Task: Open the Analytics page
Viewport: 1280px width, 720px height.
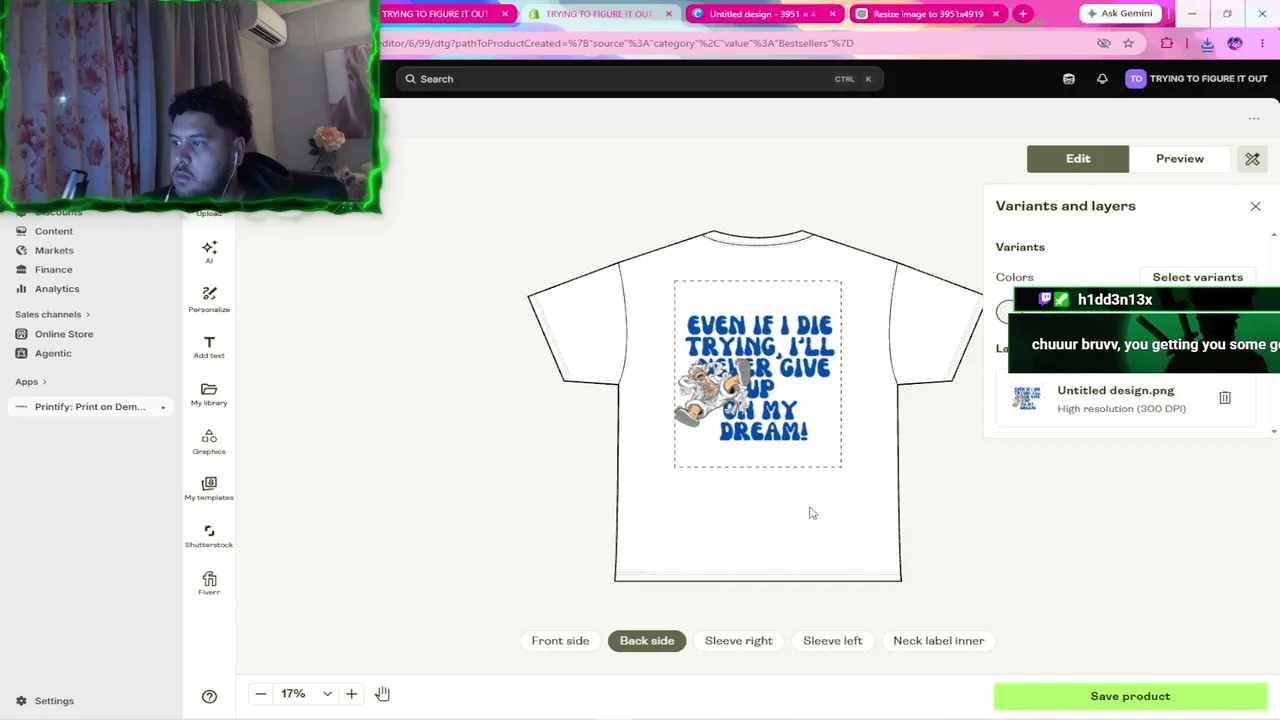Action: (x=57, y=289)
